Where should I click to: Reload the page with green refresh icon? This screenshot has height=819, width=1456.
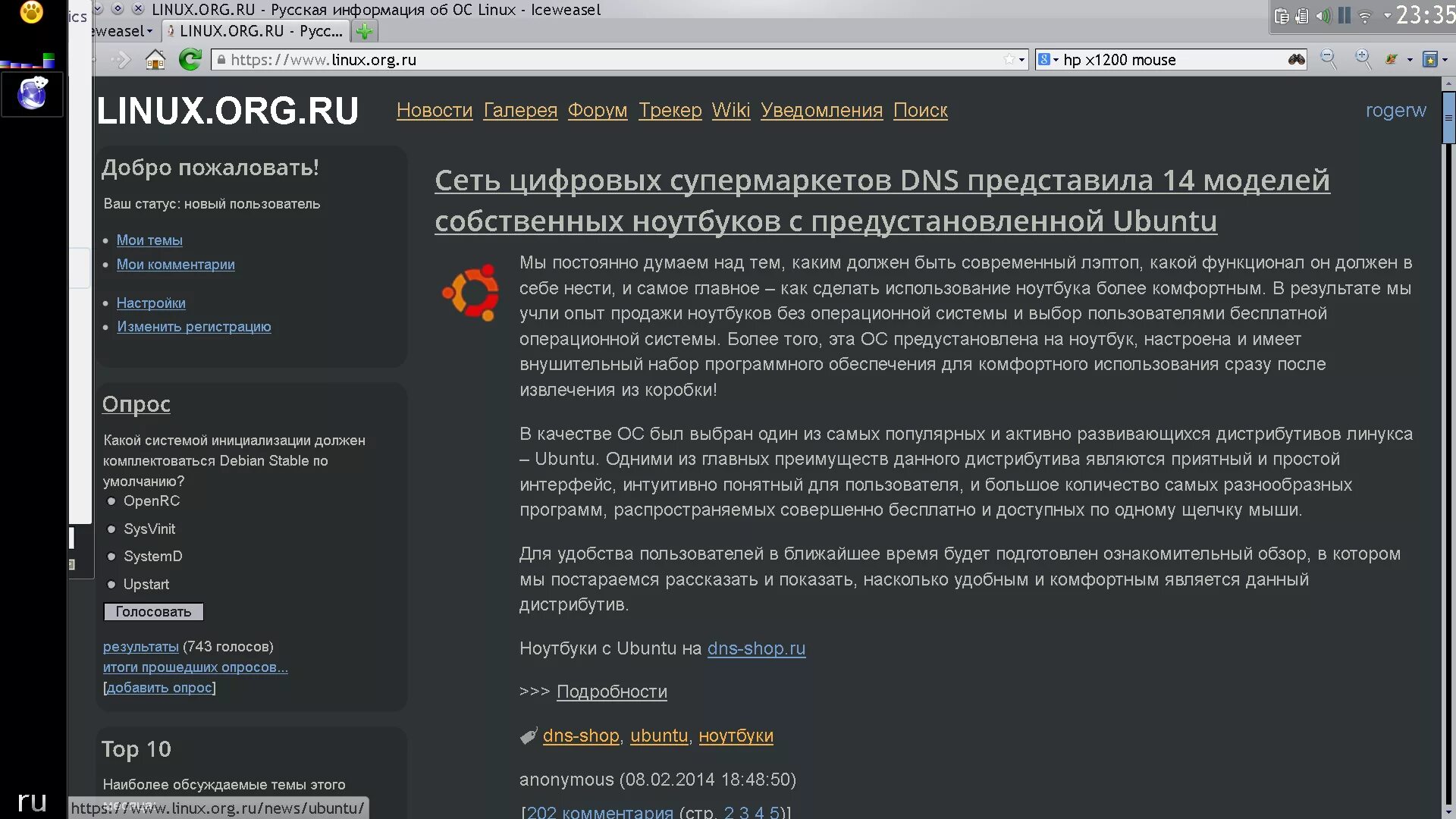[190, 60]
